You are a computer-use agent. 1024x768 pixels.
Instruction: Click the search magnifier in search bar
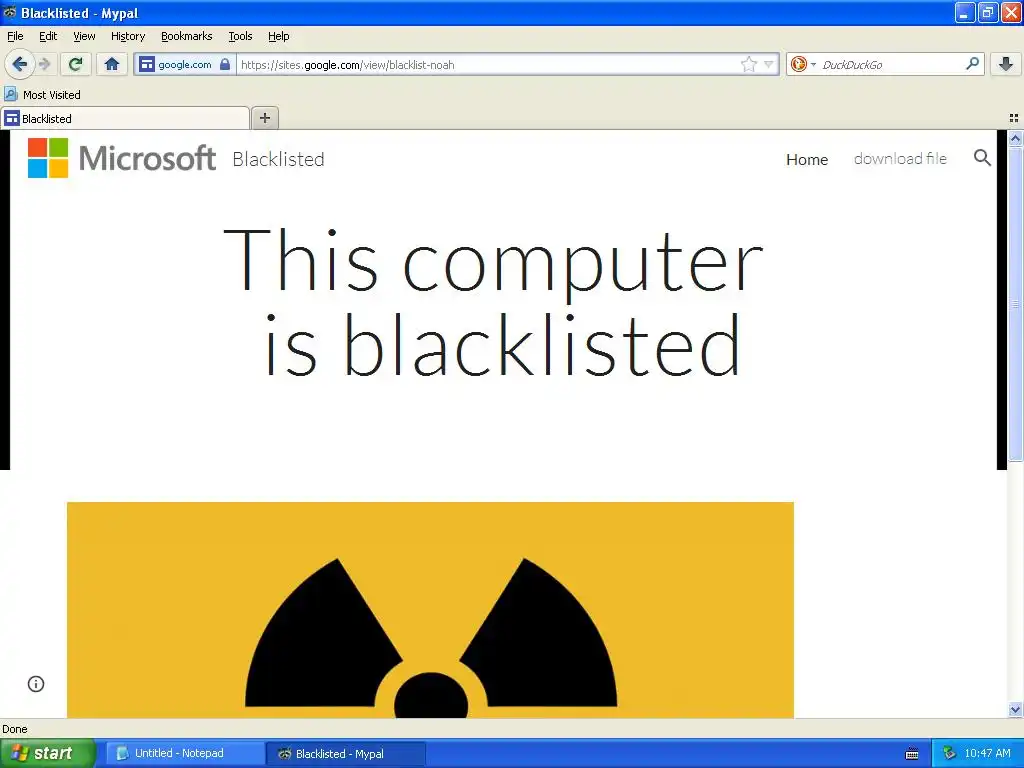pos(972,63)
